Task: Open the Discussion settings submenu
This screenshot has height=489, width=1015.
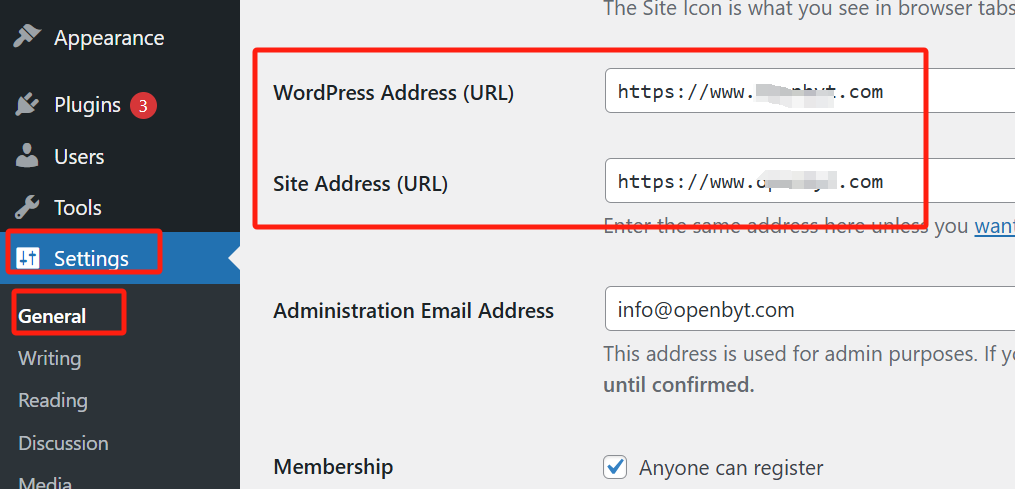Action: tap(63, 444)
